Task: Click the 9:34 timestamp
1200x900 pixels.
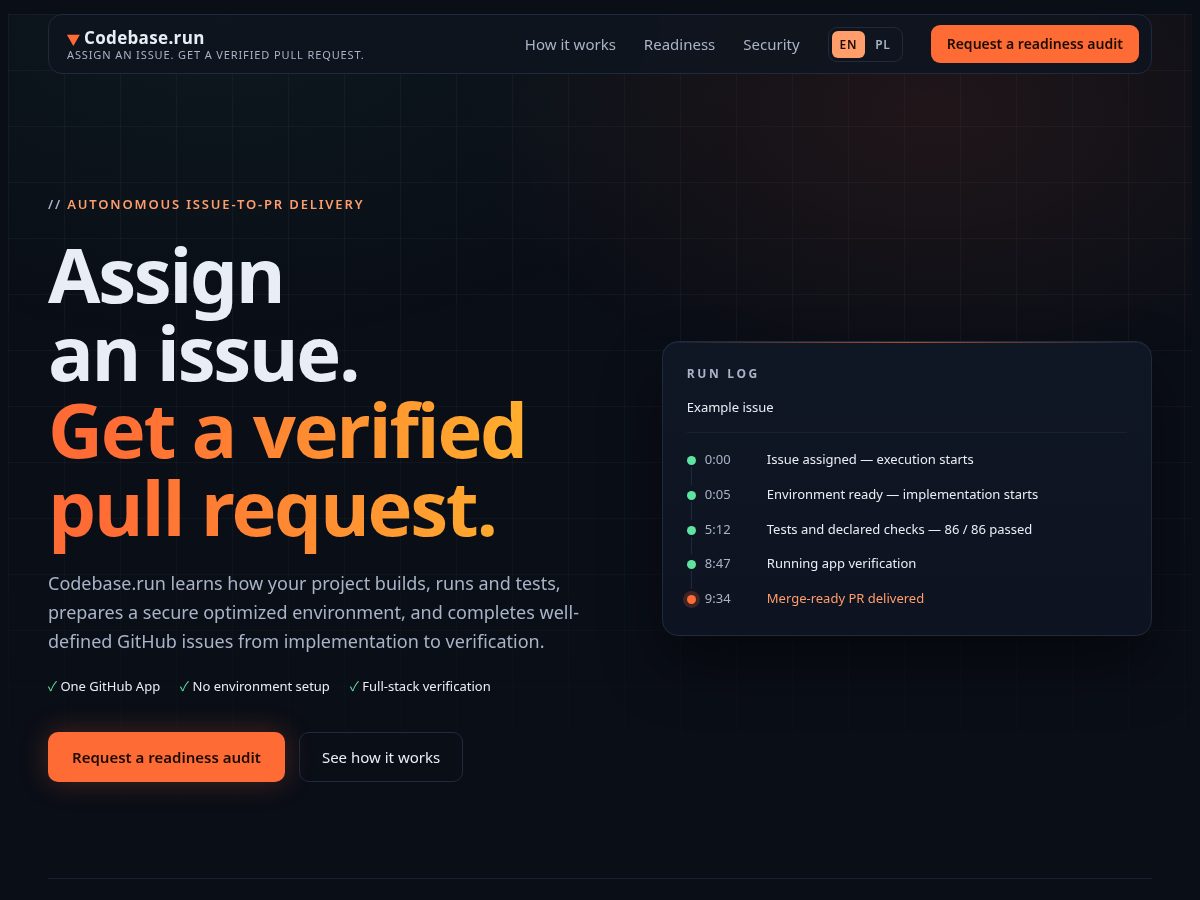Action: pos(718,599)
